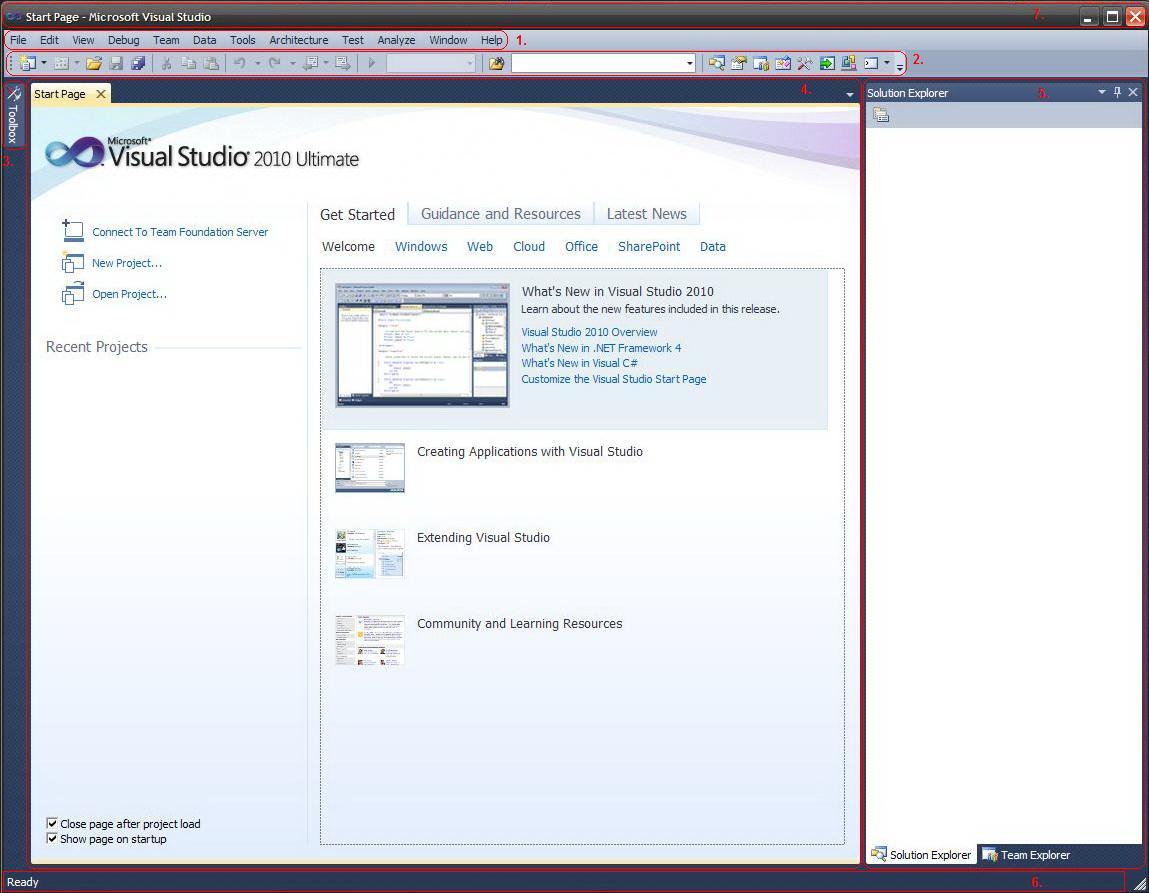Close the Solution Explorer panel
This screenshot has width=1149, height=893.
pyautogui.click(x=1133, y=92)
